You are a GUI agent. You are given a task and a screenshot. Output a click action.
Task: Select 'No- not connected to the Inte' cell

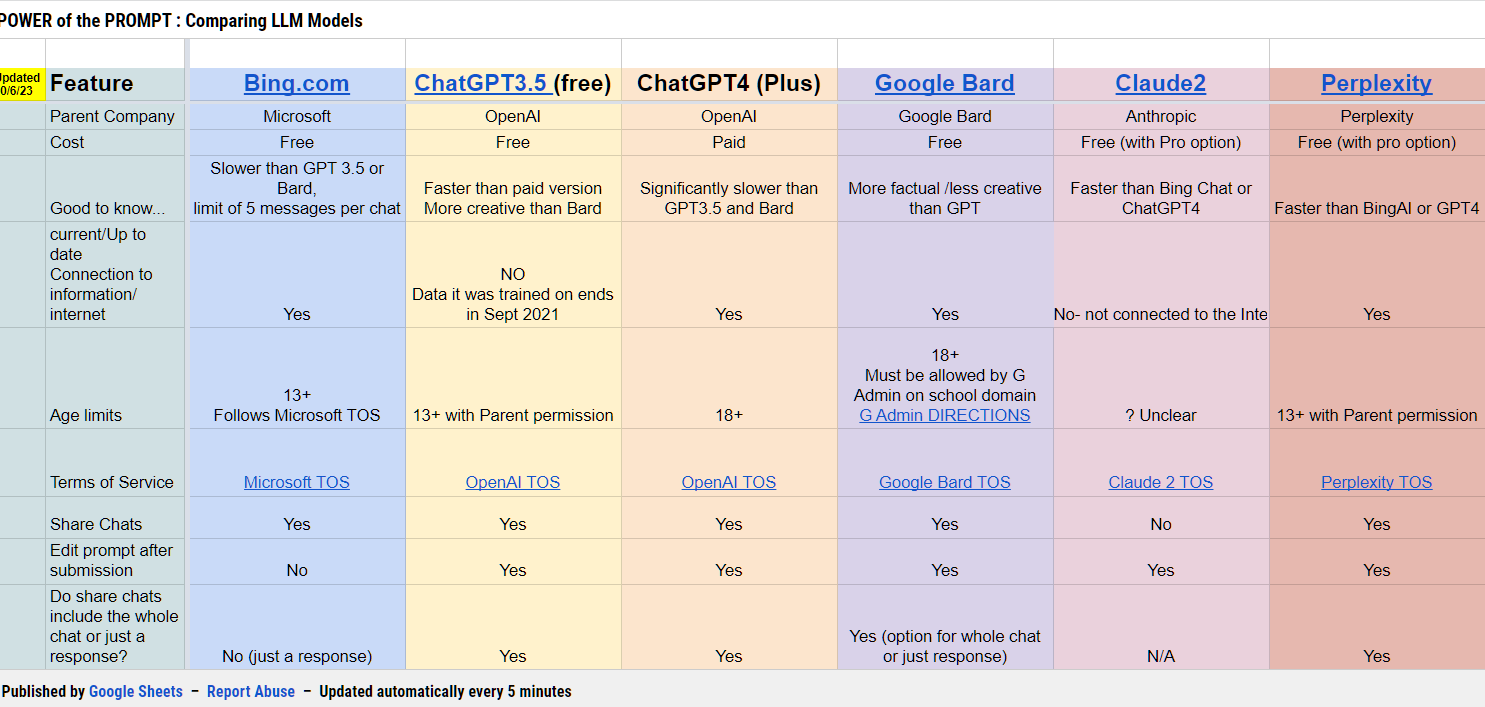(x=1161, y=274)
